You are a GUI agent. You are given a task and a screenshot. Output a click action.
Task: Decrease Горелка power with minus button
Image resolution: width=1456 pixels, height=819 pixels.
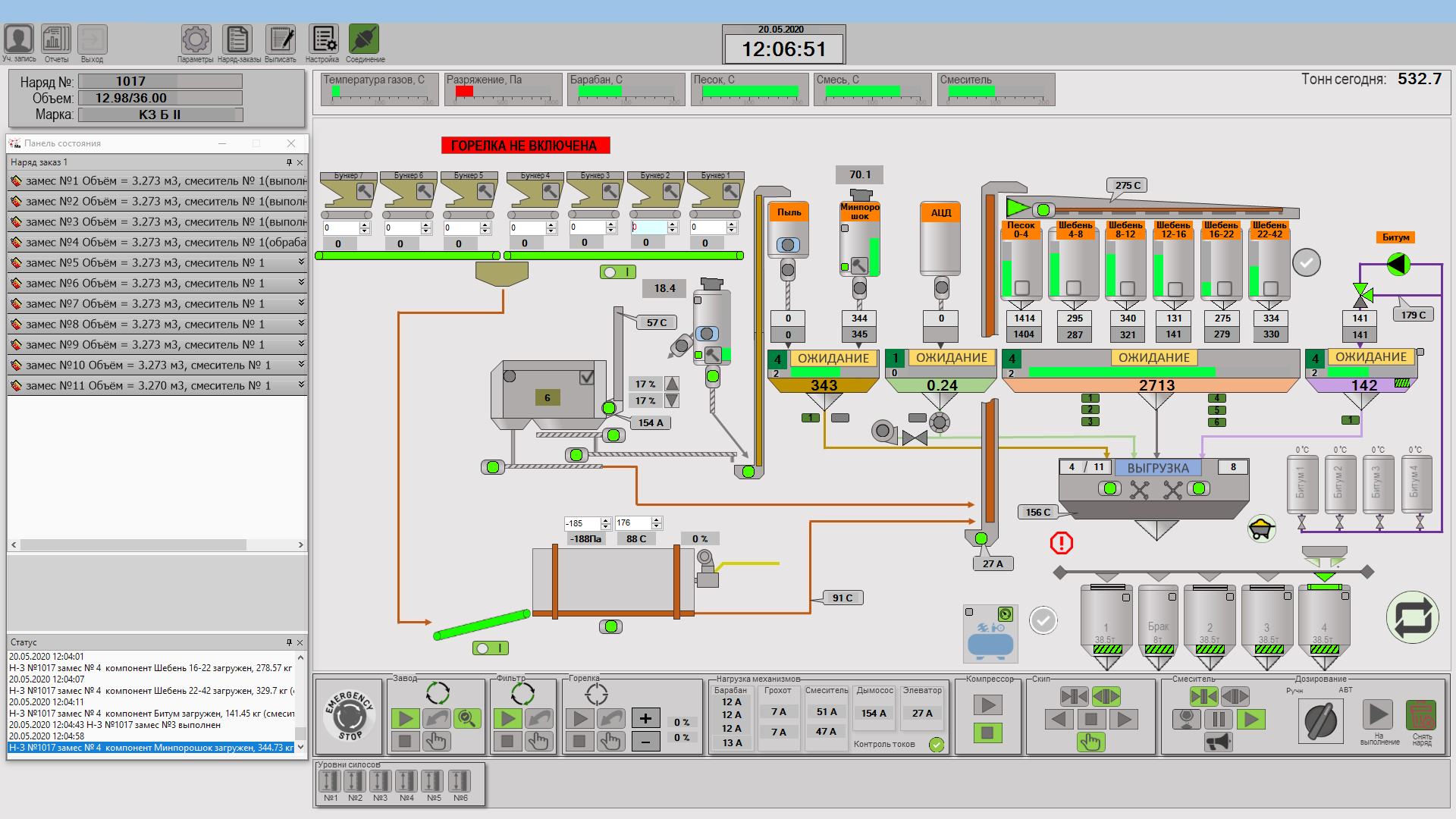pos(646,741)
